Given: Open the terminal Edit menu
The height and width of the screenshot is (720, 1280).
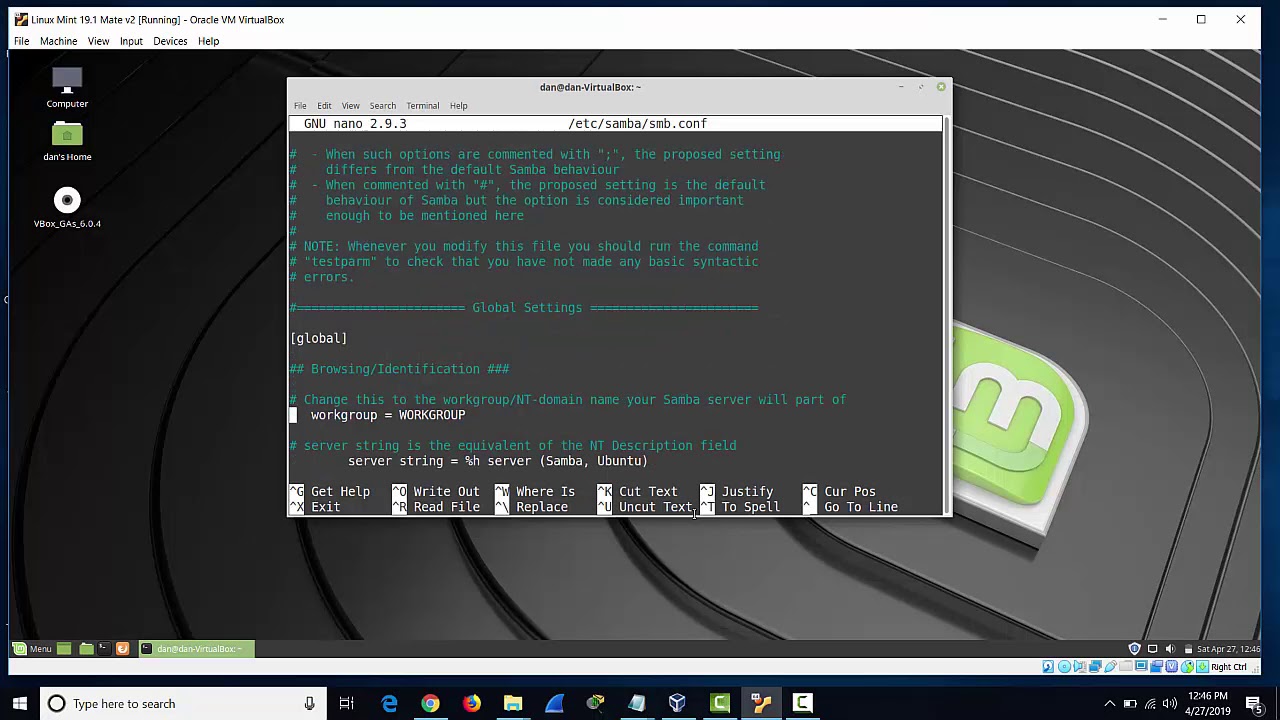Looking at the screenshot, I should coord(324,105).
